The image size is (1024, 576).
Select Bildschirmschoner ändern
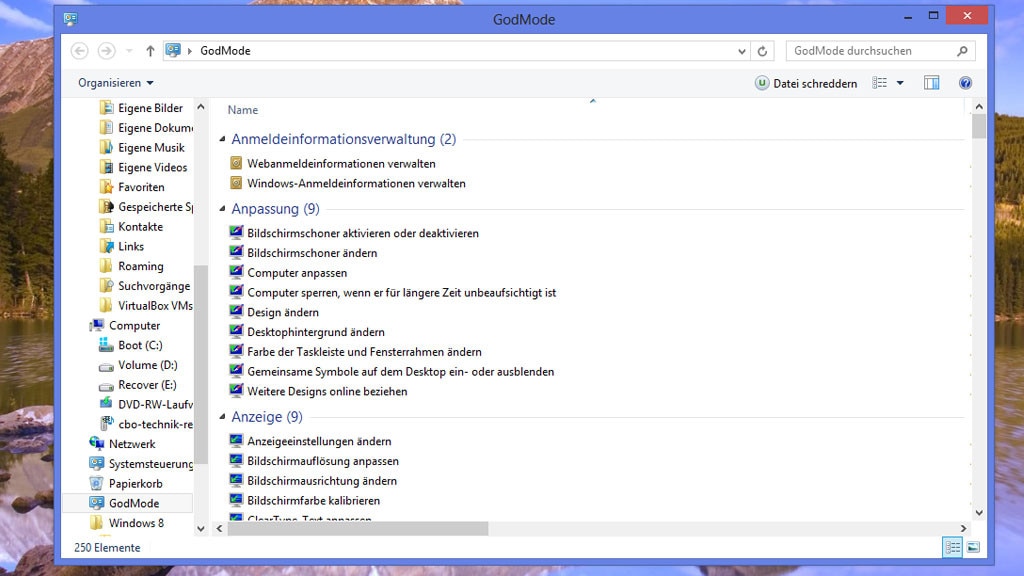(303, 253)
